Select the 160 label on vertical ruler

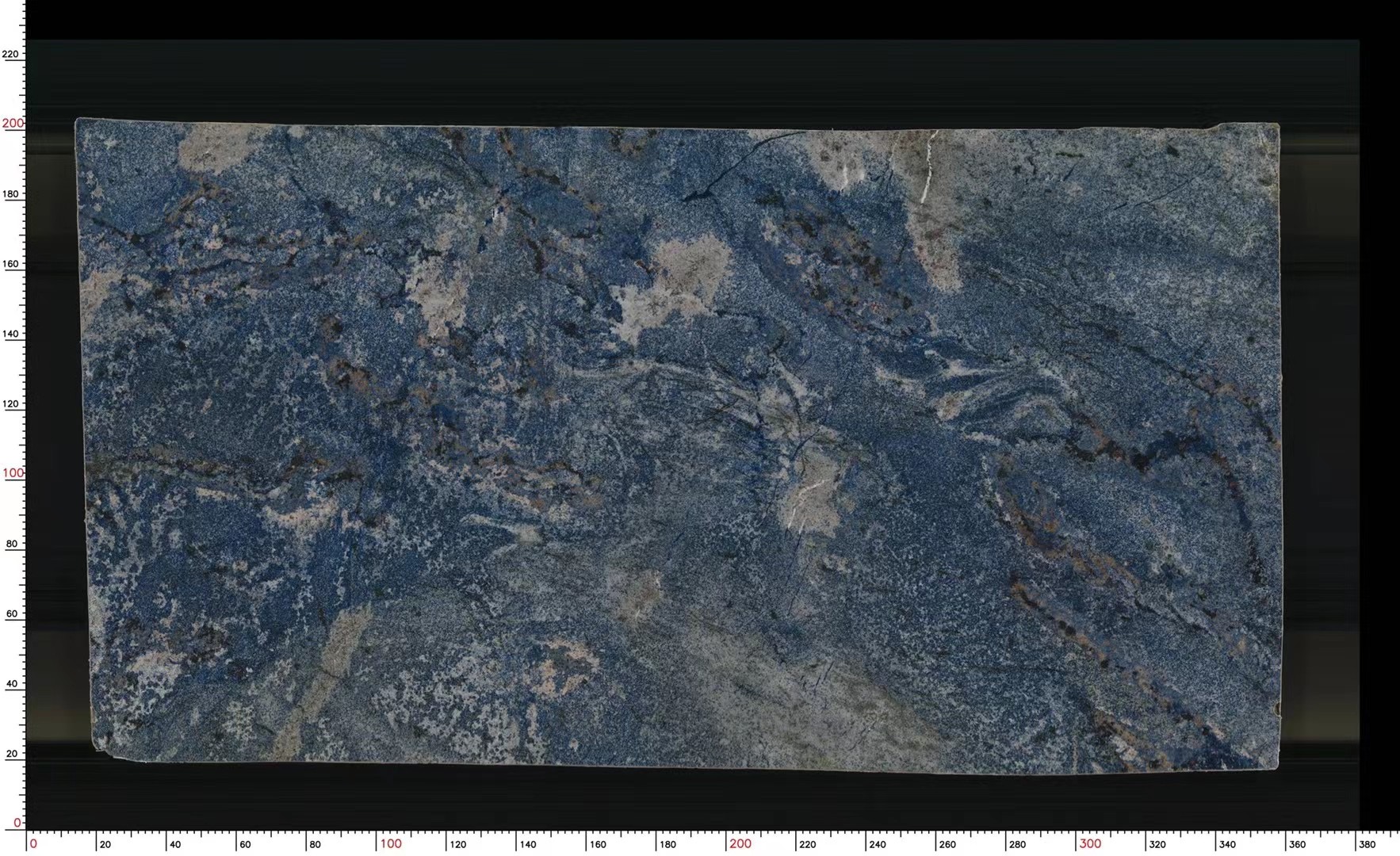[10, 264]
